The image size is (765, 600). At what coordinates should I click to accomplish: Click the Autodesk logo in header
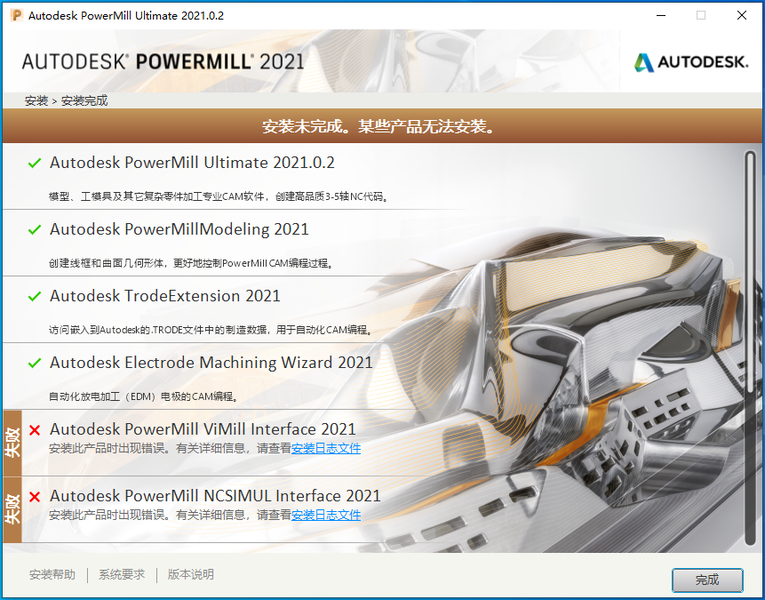pyautogui.click(x=691, y=62)
